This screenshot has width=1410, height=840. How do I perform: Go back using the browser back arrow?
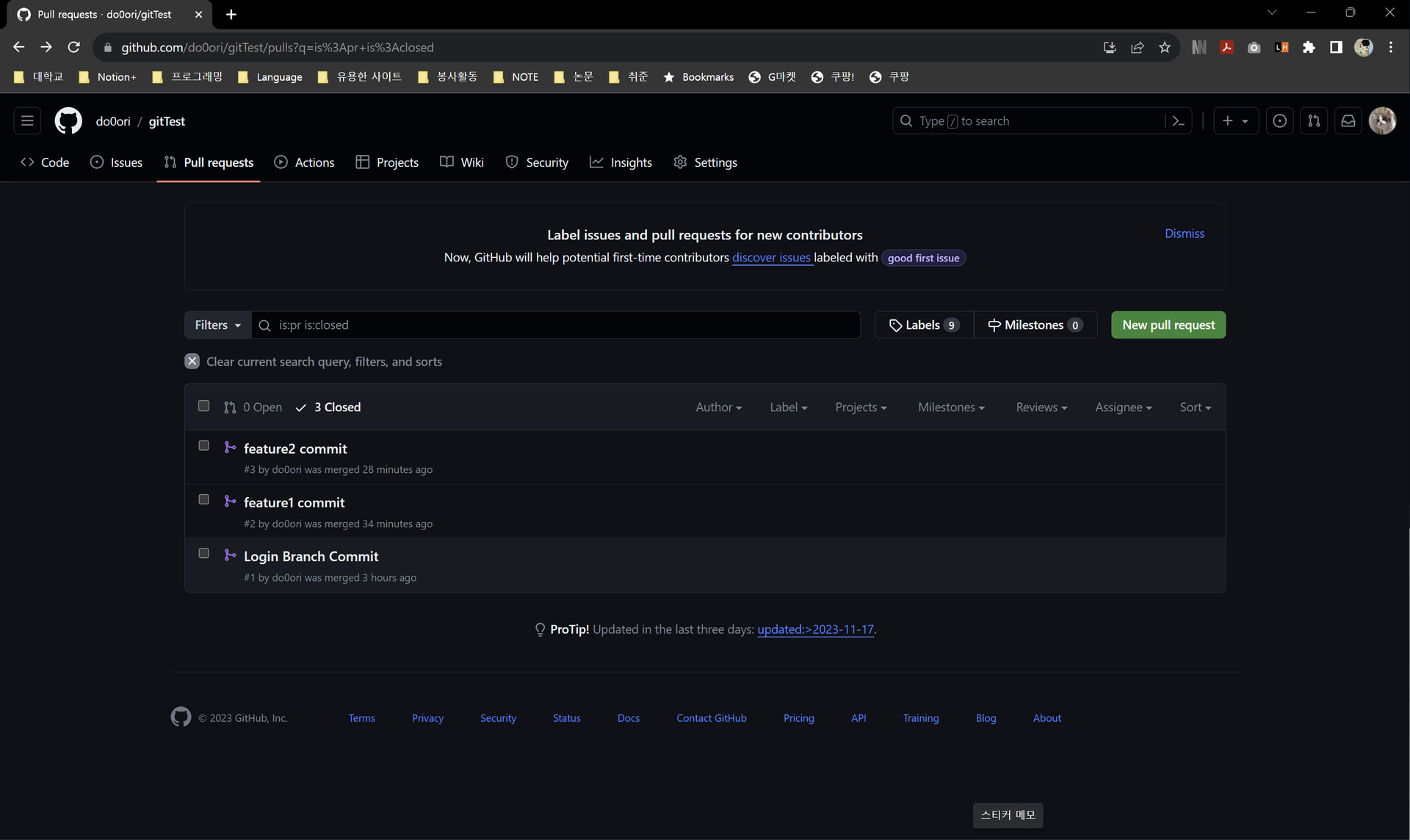click(19, 47)
